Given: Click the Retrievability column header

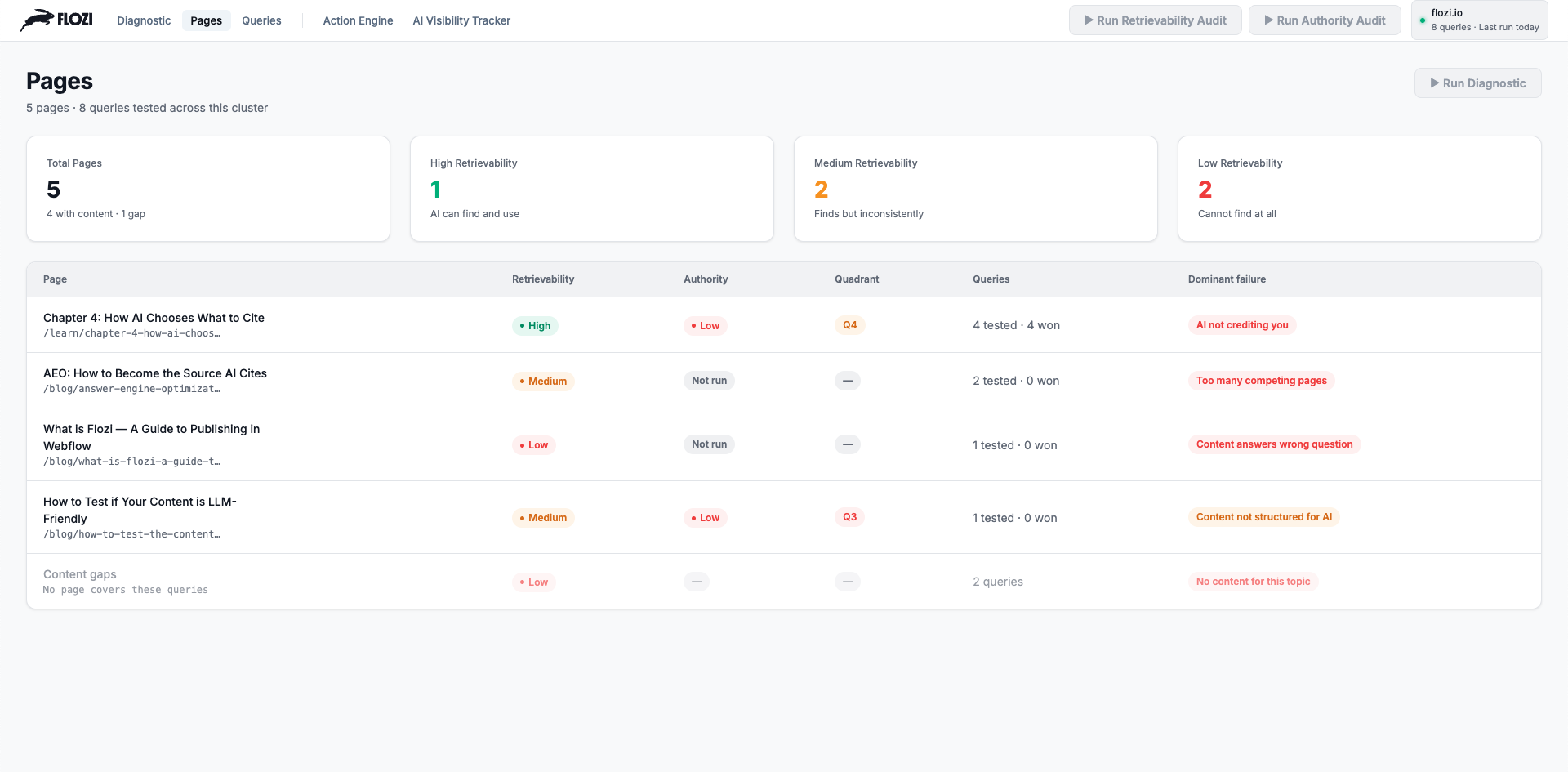Looking at the screenshot, I should 543,279.
